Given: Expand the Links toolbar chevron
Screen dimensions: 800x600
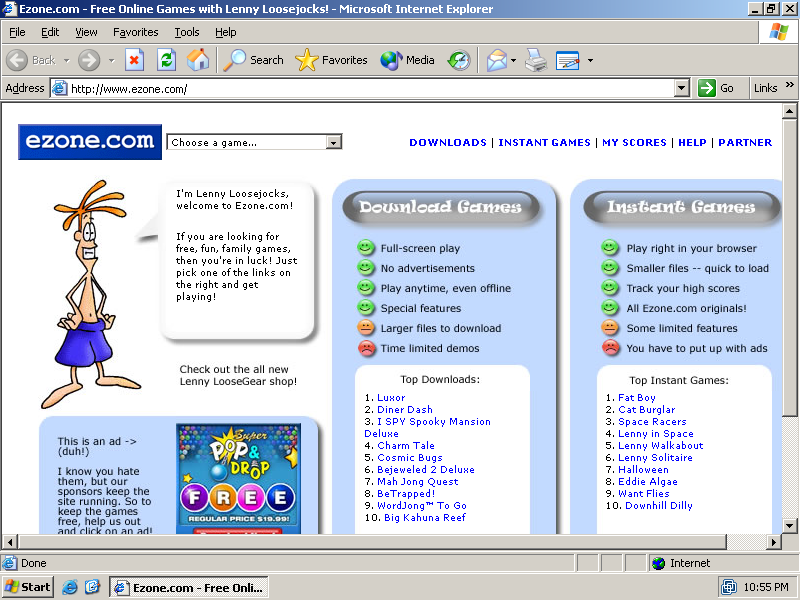Looking at the screenshot, I should pyautogui.click(x=789, y=85).
